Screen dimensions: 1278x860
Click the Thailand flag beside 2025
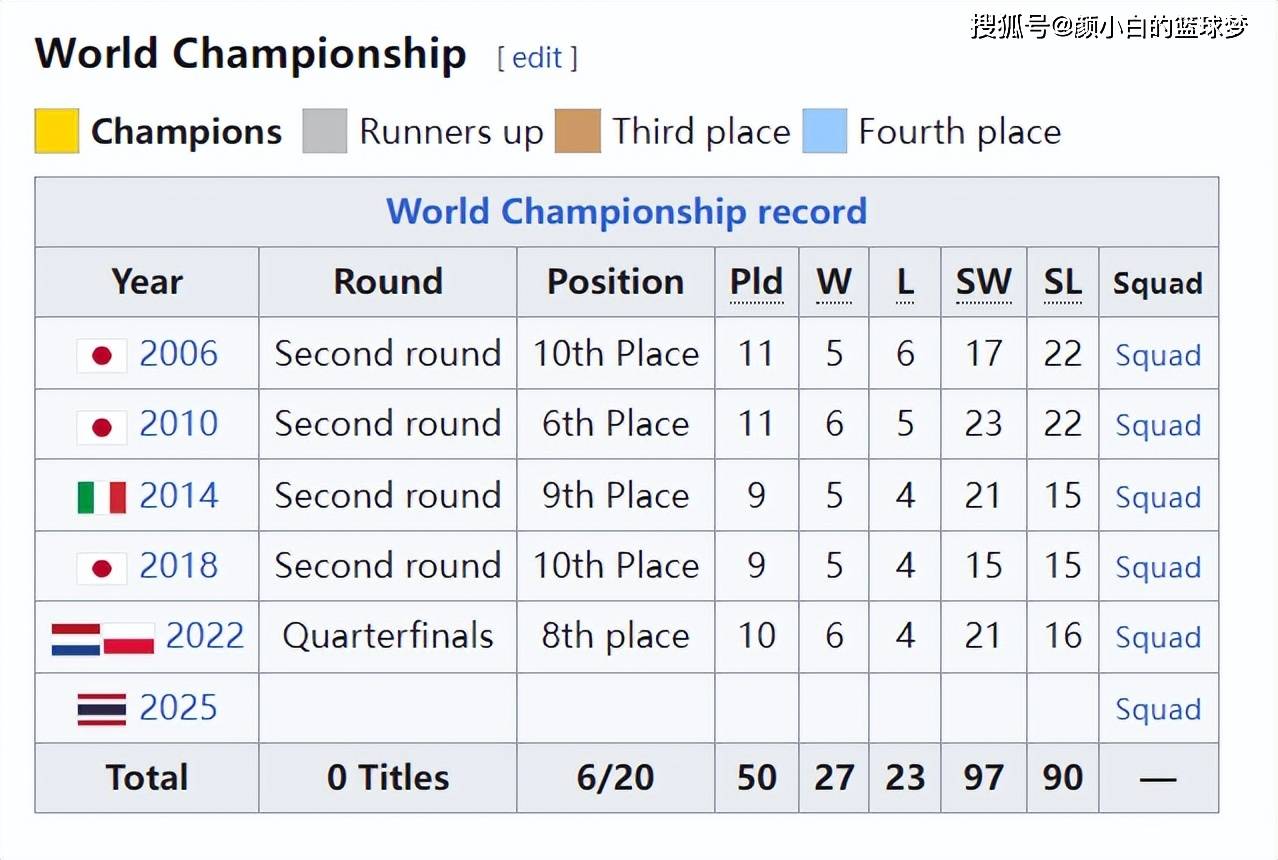click(x=102, y=709)
